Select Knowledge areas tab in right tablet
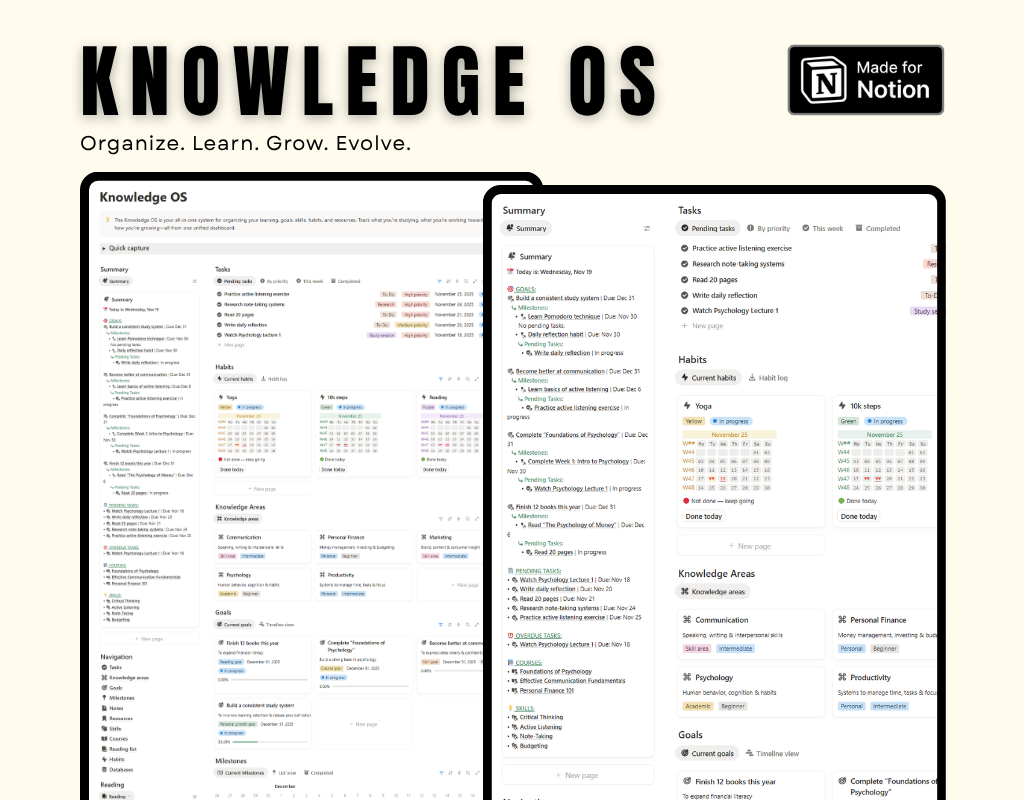The height and width of the screenshot is (800, 1024). pos(712,592)
